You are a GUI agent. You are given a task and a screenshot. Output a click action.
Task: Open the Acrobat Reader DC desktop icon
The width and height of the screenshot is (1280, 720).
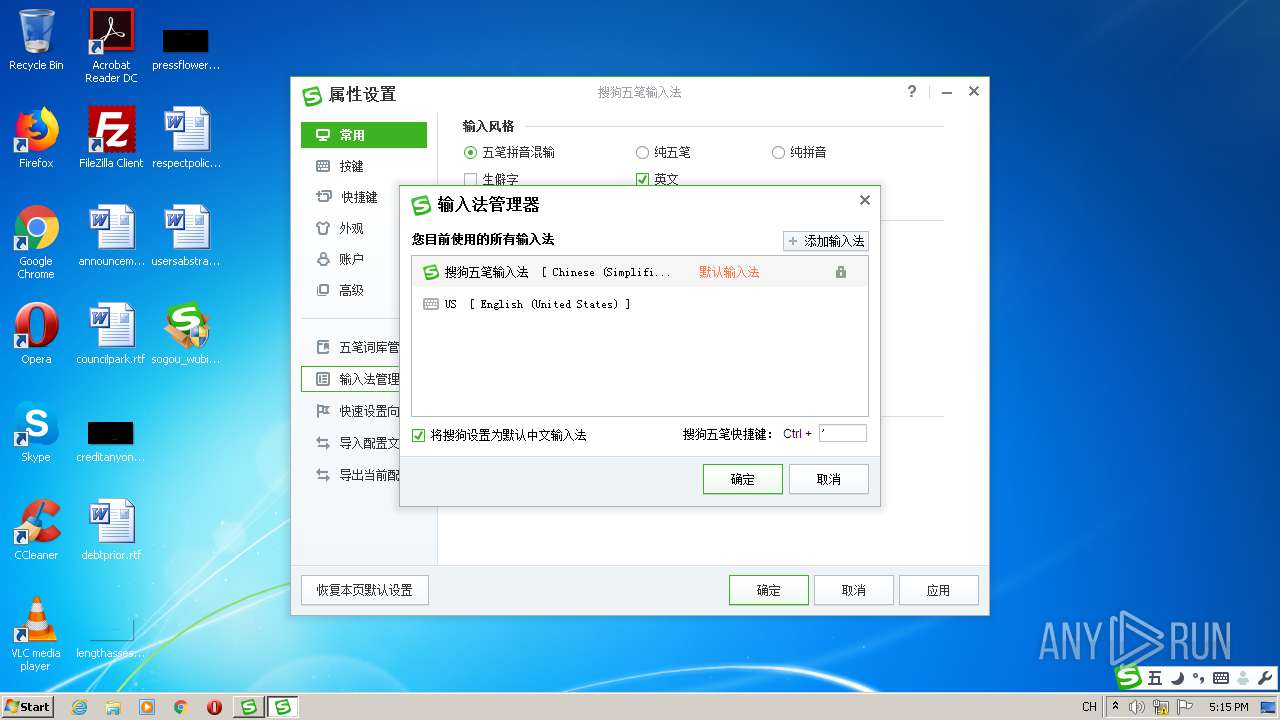[111, 46]
